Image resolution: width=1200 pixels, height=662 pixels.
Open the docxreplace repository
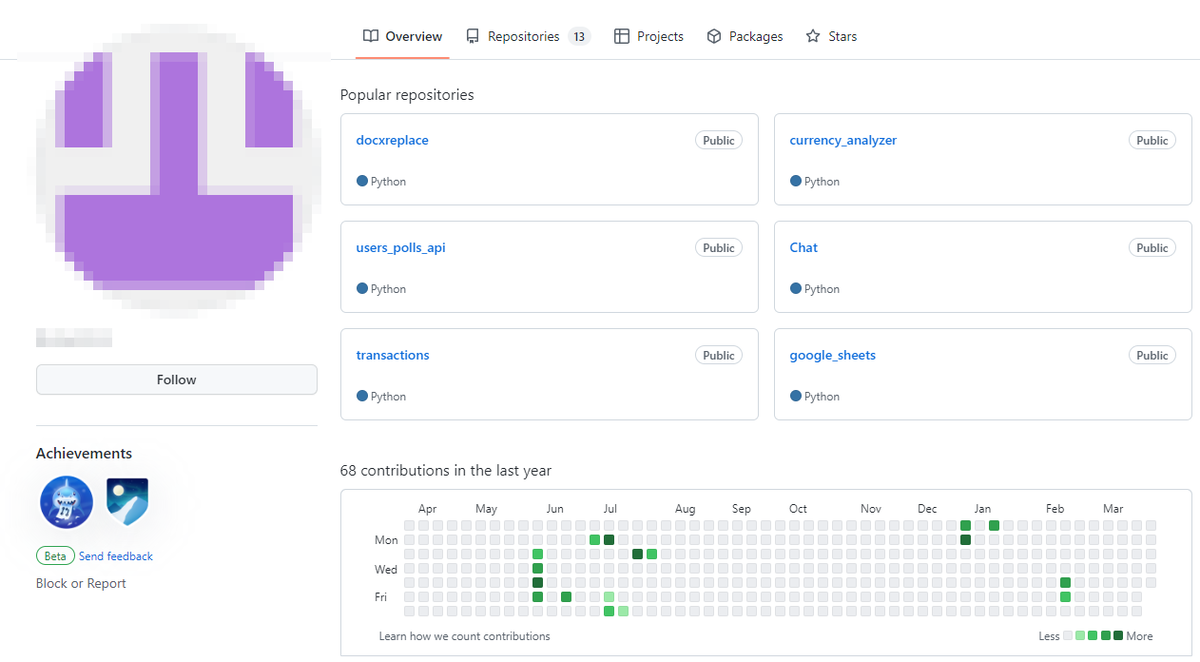(x=392, y=140)
